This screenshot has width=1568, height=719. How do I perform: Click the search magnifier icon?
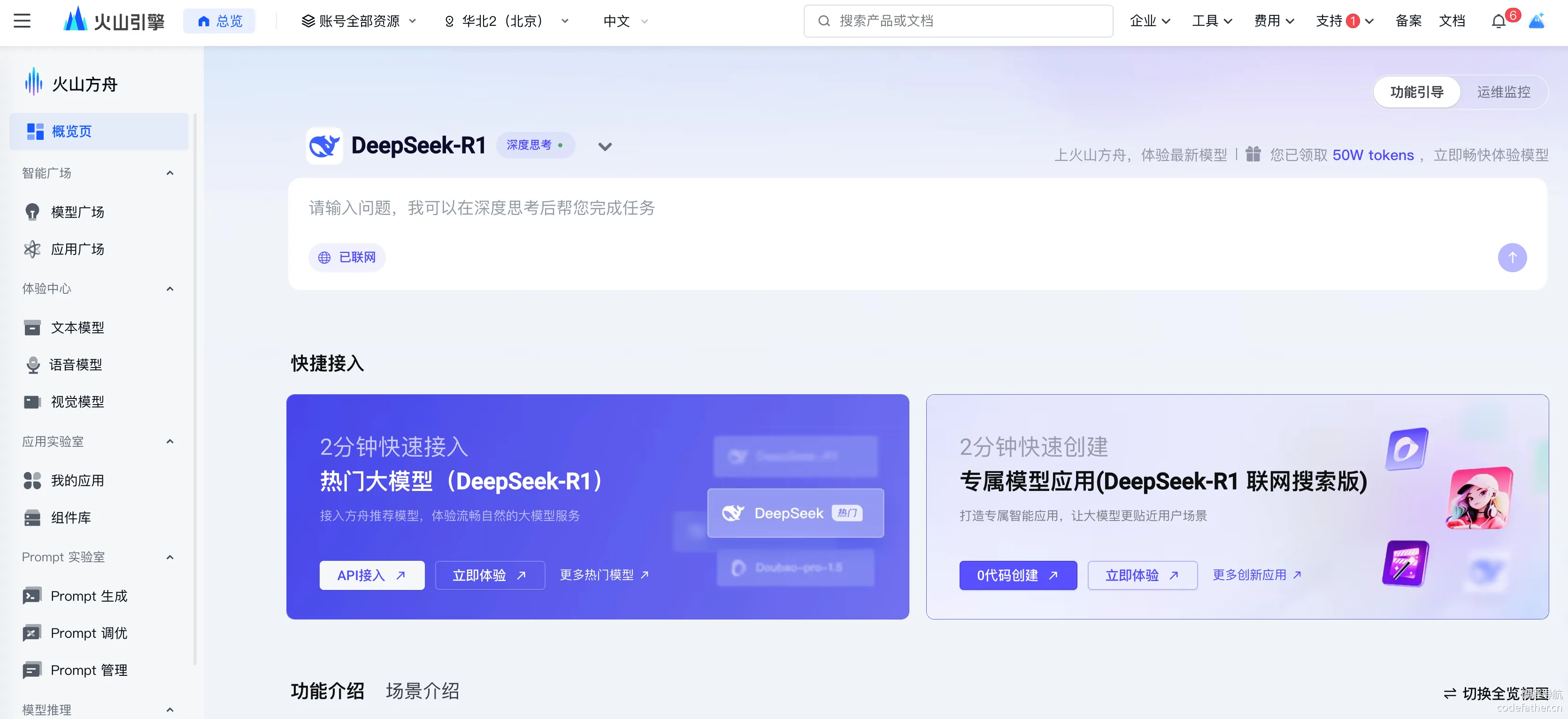pyautogui.click(x=824, y=21)
